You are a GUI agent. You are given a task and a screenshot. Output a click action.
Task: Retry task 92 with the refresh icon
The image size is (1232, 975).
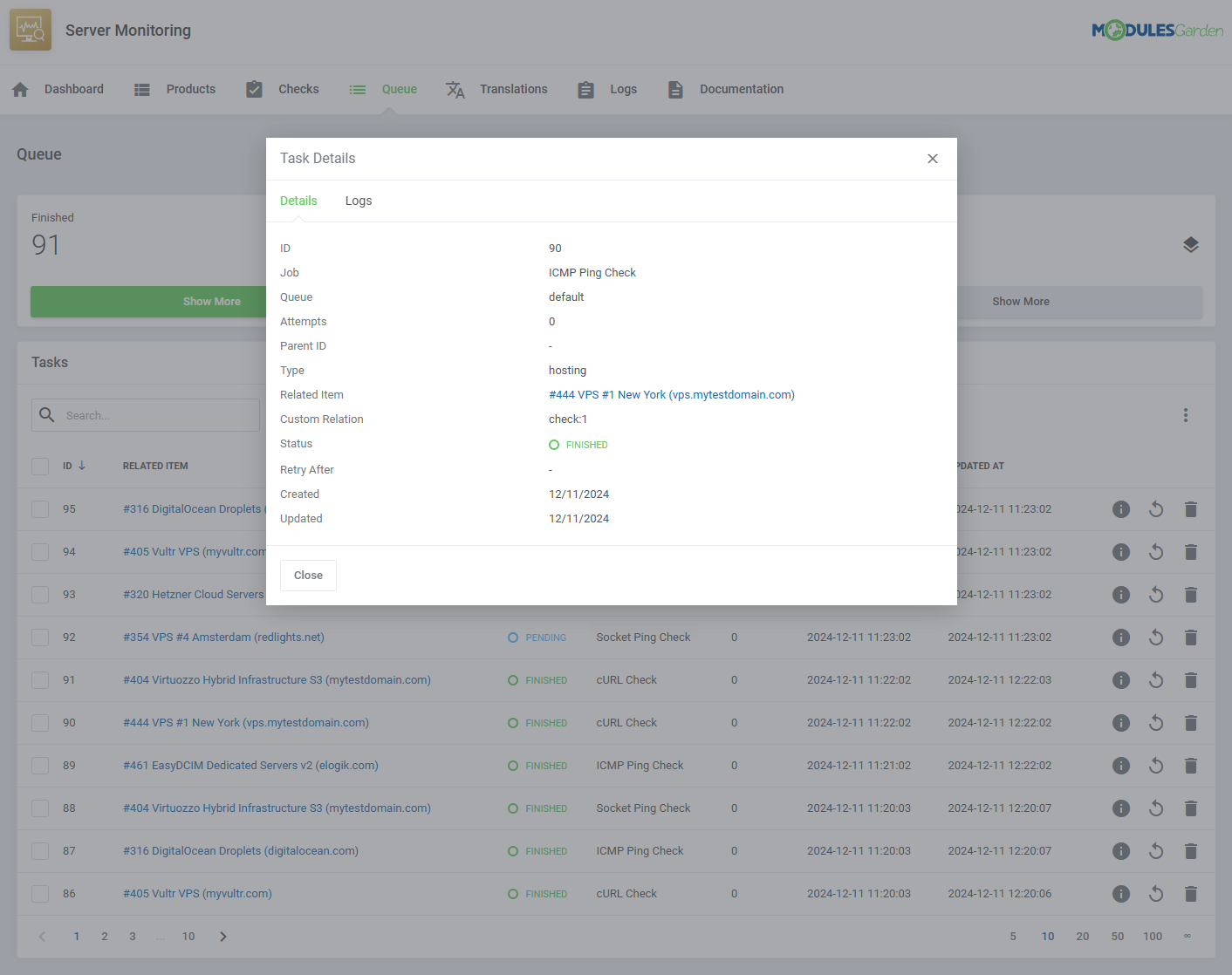(x=1156, y=637)
